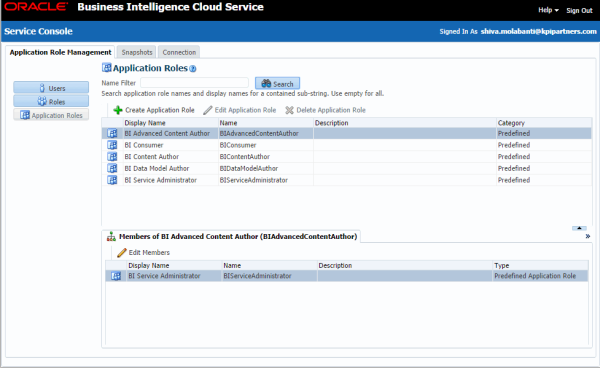The width and height of the screenshot is (600, 368).
Task: Click the BIContentAuthor name cell
Action: [x=245, y=156]
